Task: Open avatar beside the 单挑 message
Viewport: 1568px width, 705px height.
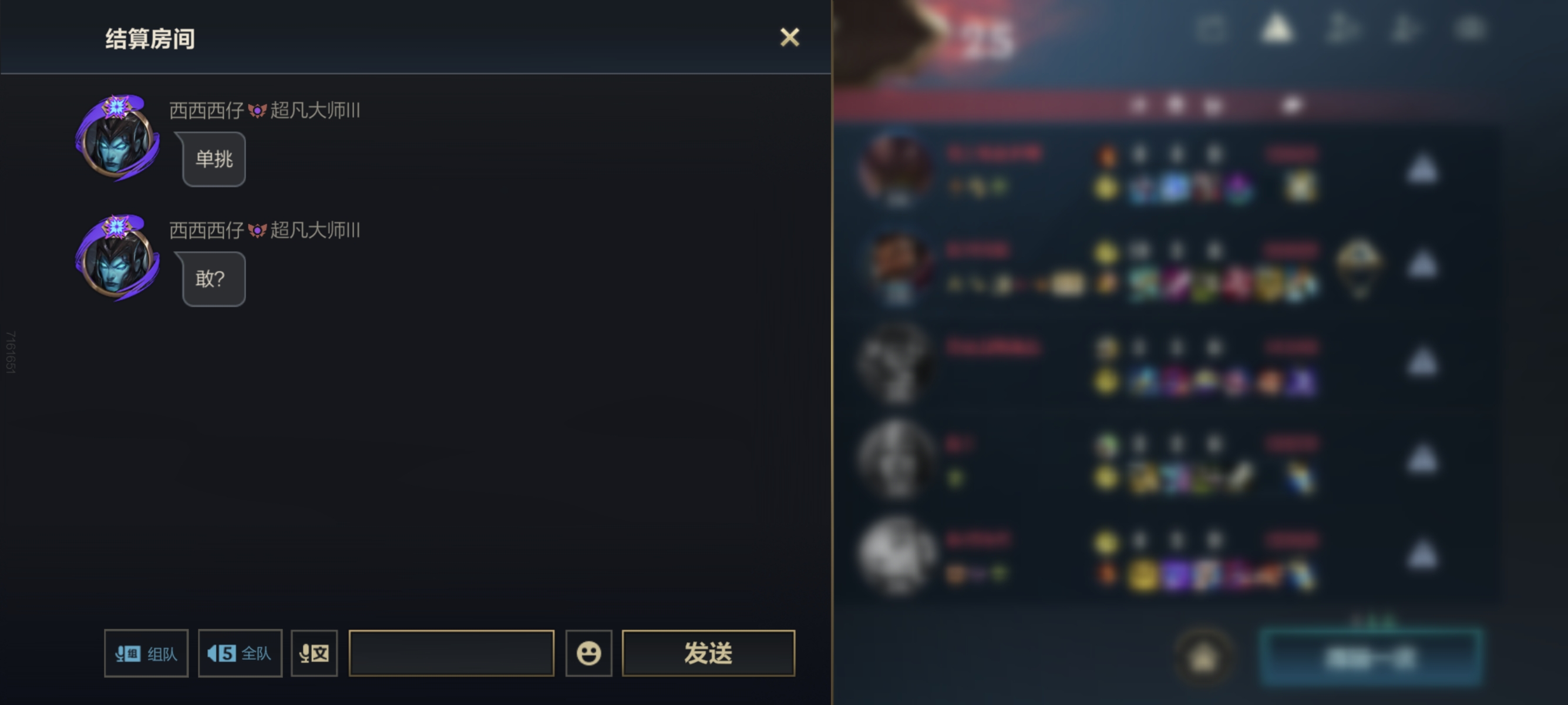Action: pyautogui.click(x=117, y=138)
